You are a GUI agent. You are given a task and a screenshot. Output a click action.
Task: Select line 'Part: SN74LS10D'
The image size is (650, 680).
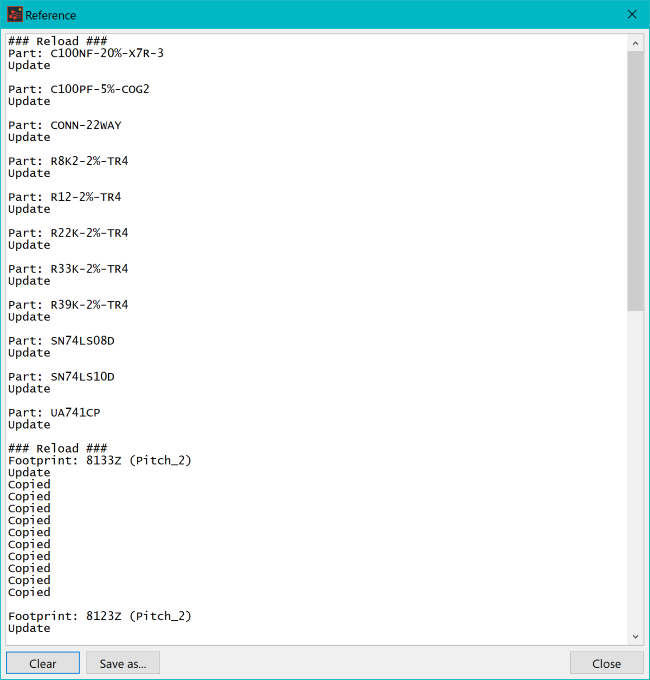tap(61, 377)
